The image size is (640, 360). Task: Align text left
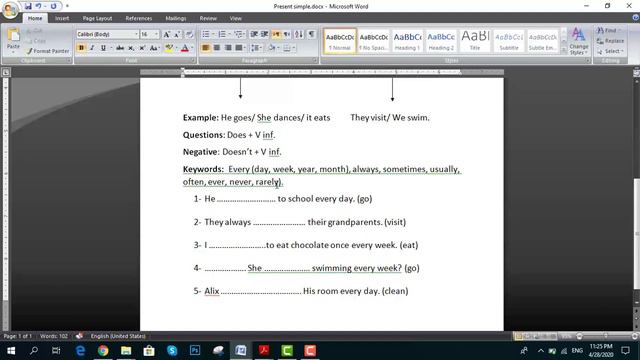pyautogui.click(x=206, y=48)
